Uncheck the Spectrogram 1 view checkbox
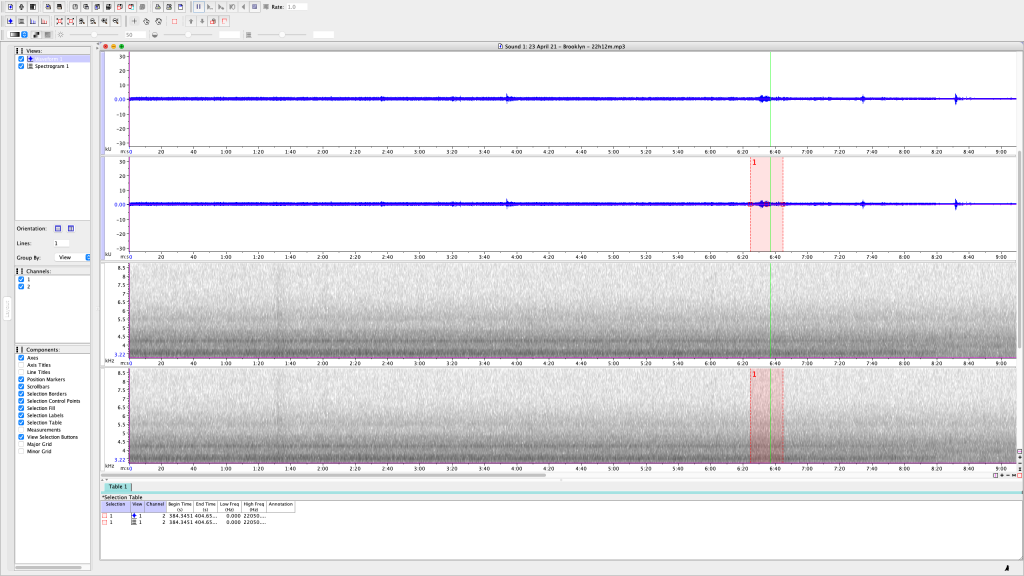 coord(22,66)
